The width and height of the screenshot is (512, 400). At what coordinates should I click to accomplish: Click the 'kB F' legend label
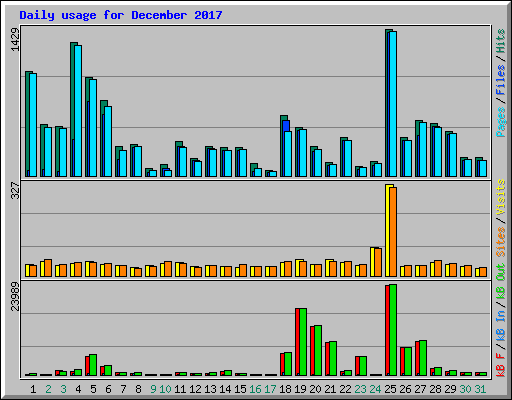pos(501,365)
